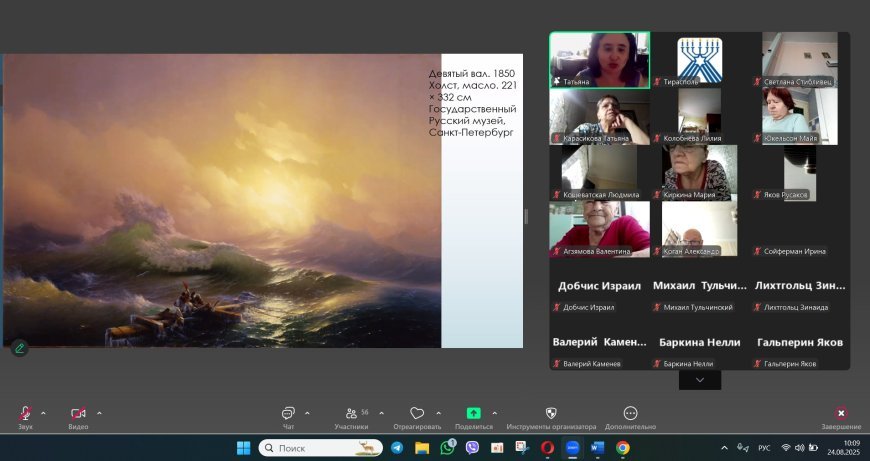The width and height of the screenshot is (870, 461).
Task: Click the red Завершение end meeting button
Action: [x=841, y=417]
